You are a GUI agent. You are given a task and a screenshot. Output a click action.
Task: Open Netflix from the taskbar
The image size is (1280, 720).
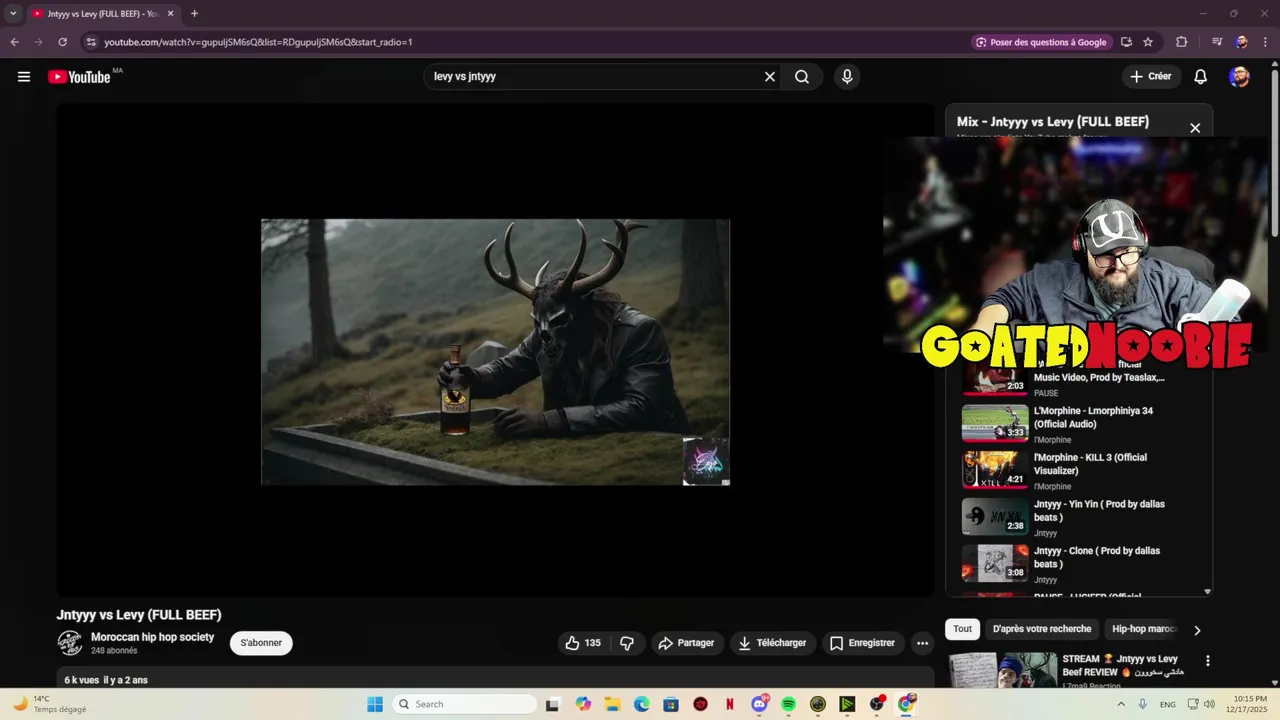point(730,704)
